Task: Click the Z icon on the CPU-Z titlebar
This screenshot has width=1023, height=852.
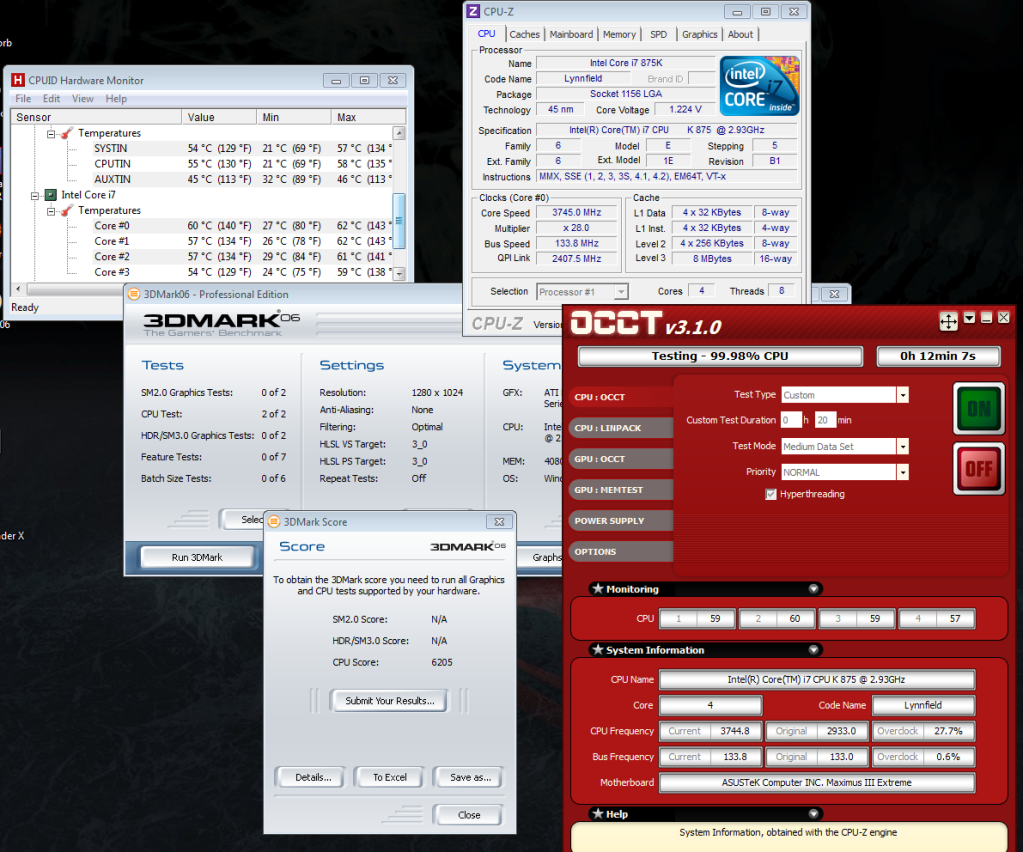Action: coord(471,11)
